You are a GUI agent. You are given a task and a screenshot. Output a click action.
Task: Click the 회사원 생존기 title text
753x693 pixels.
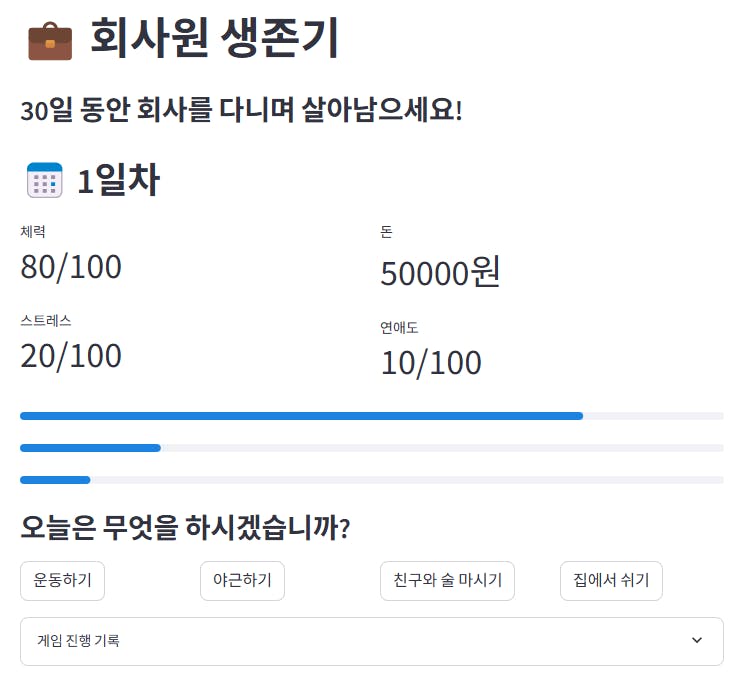[214, 40]
